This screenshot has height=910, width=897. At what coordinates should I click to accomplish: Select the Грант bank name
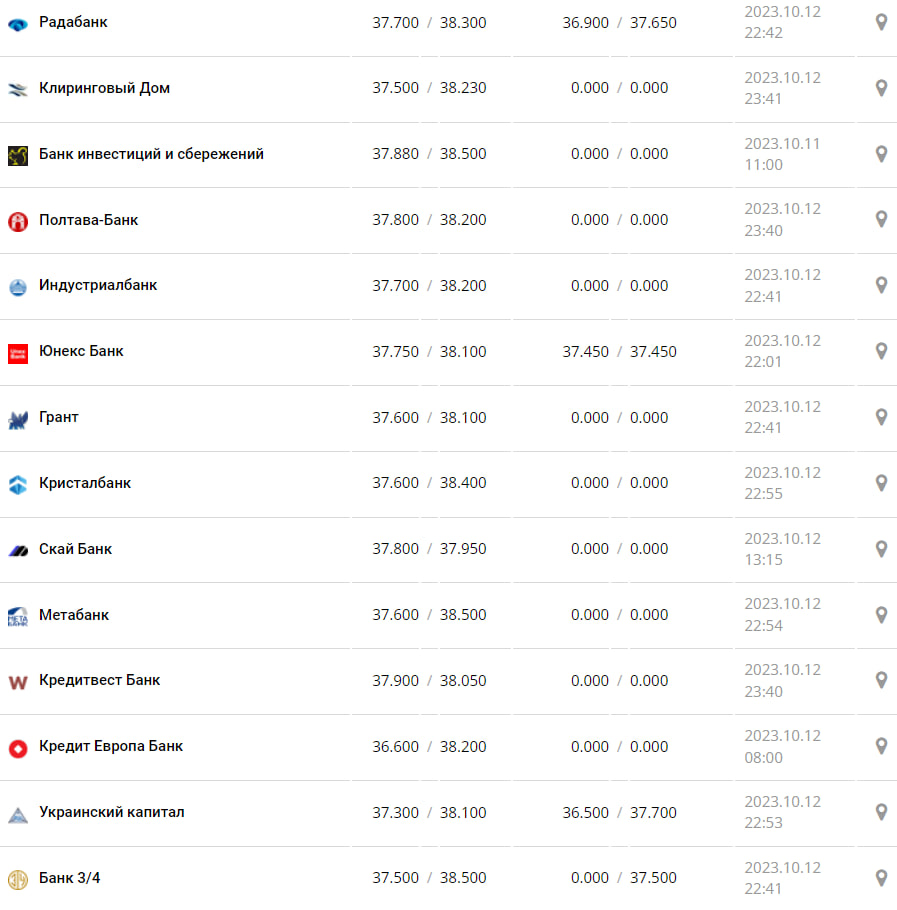point(59,417)
